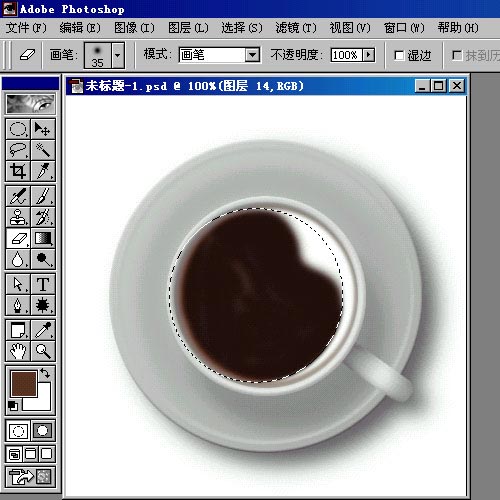
Task: Switch to full screen with menu bar
Action: coord(30,454)
